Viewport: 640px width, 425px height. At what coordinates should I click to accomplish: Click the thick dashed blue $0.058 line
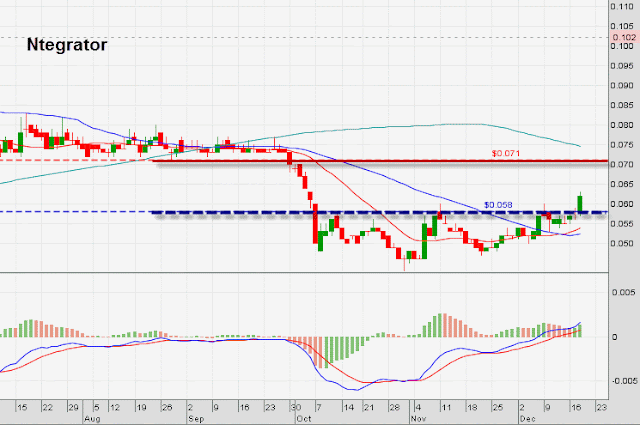(x=380, y=212)
